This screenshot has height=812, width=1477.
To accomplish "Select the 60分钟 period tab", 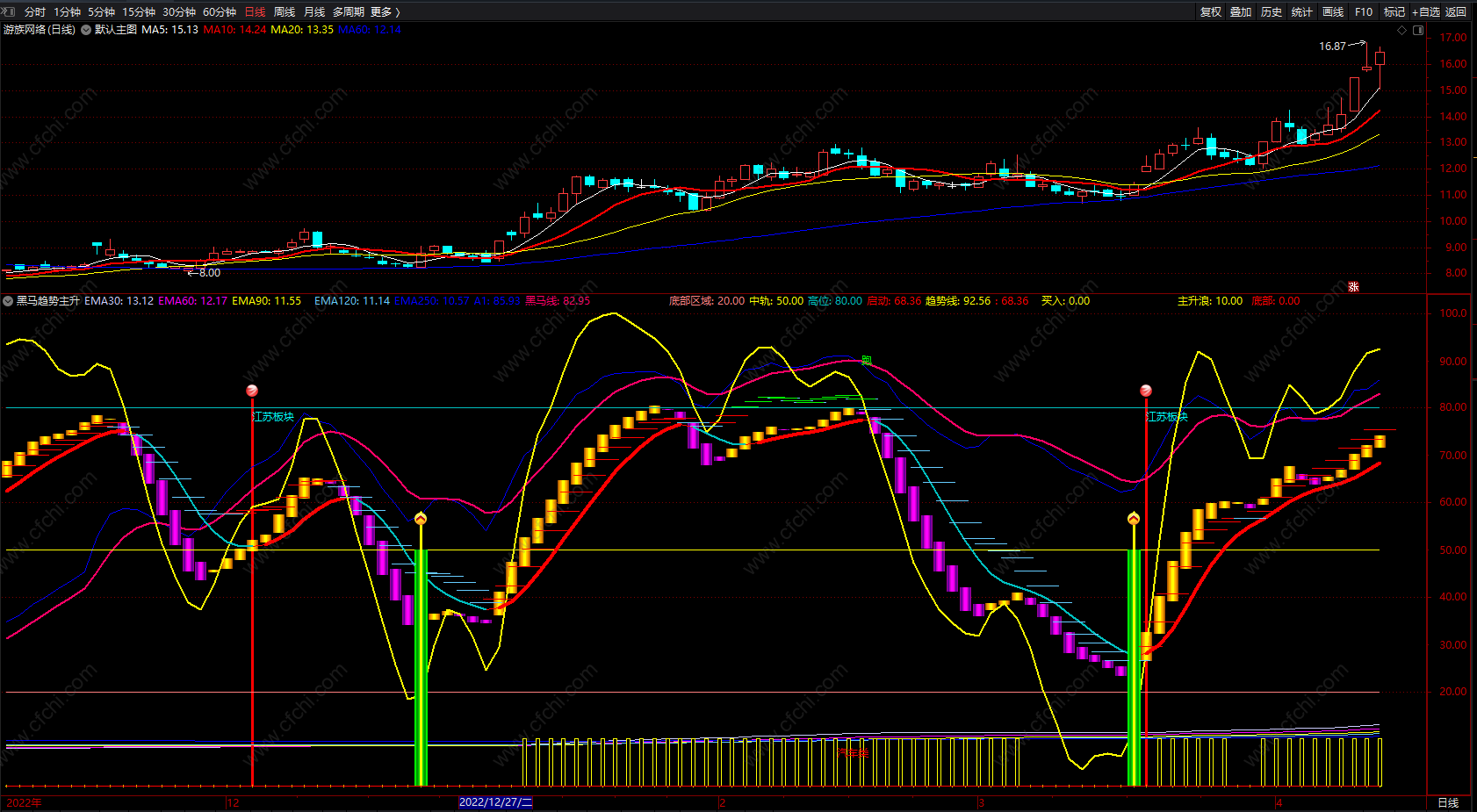I will pos(220,11).
